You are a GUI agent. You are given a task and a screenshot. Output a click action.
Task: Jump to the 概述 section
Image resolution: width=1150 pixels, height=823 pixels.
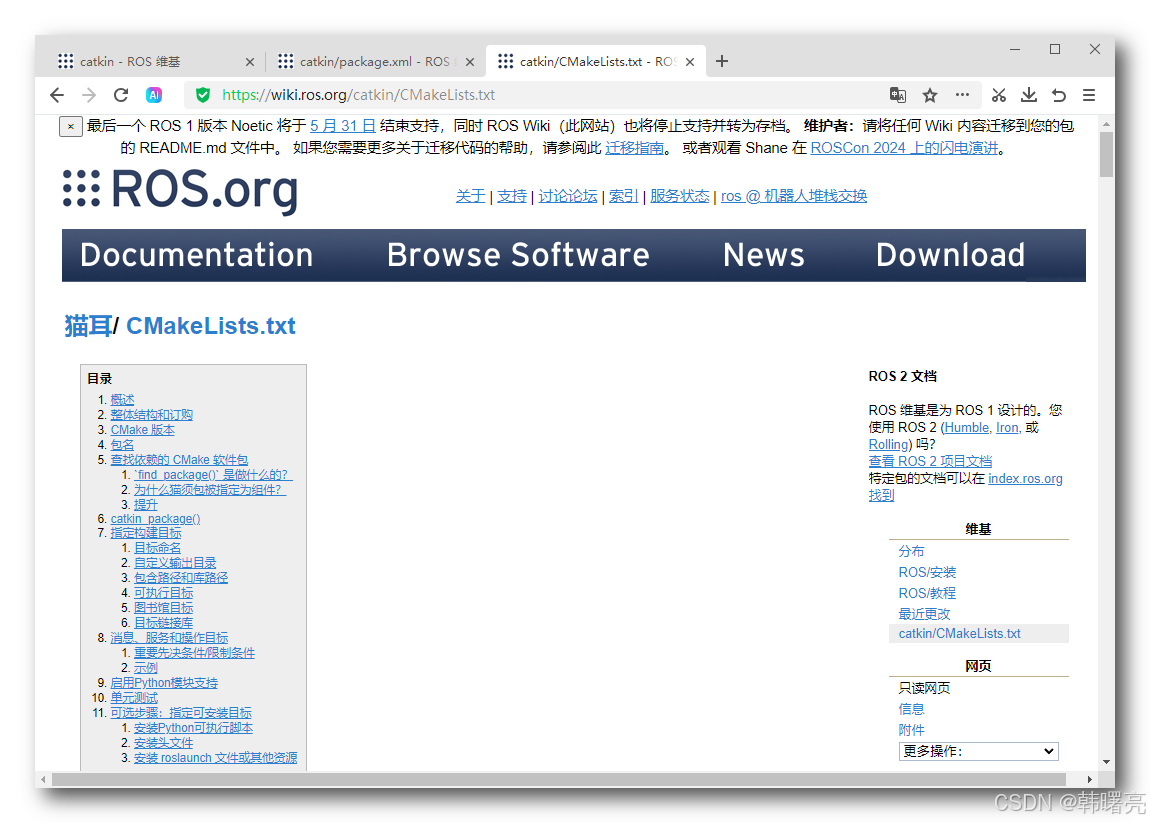pos(122,400)
